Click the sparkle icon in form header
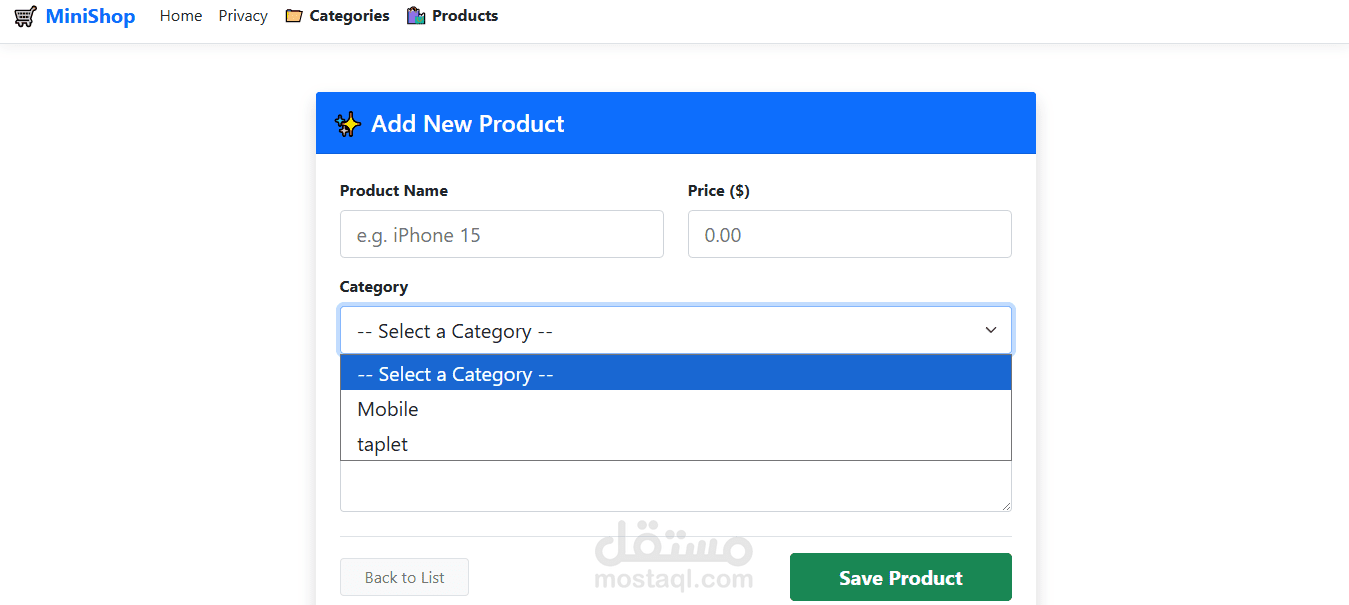1349x605 pixels. 348,124
